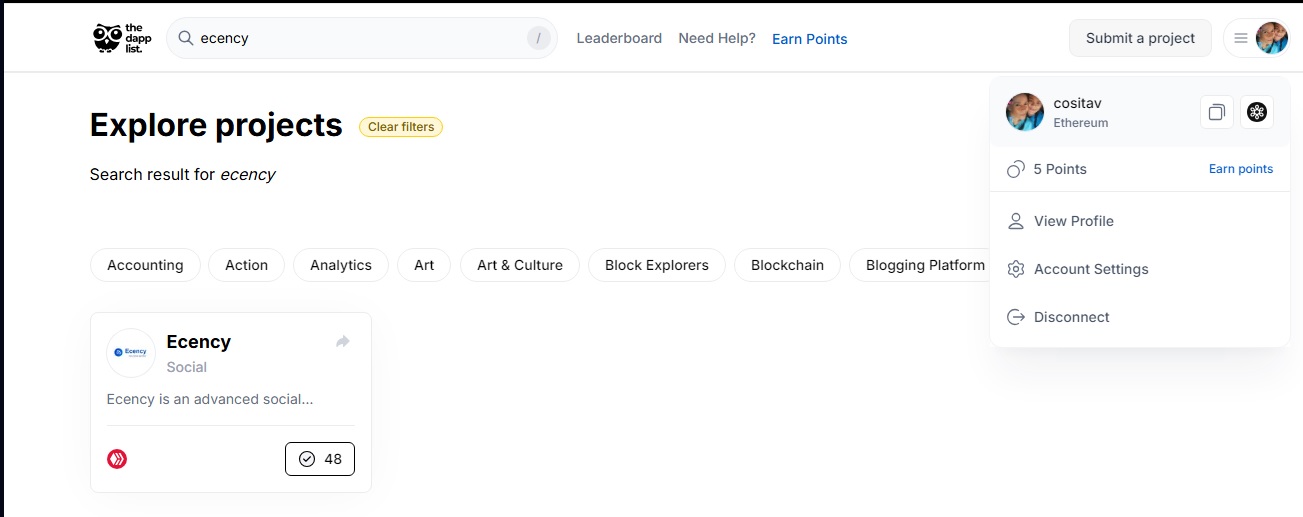Filter by Art & Culture category
The width and height of the screenshot is (1303, 517).
pos(520,265)
